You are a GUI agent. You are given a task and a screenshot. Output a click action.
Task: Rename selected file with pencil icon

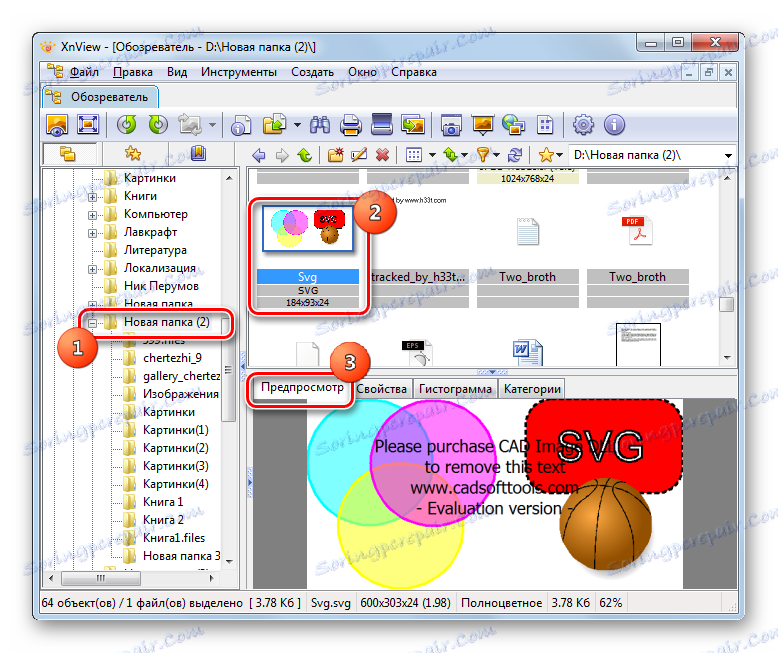[359, 155]
